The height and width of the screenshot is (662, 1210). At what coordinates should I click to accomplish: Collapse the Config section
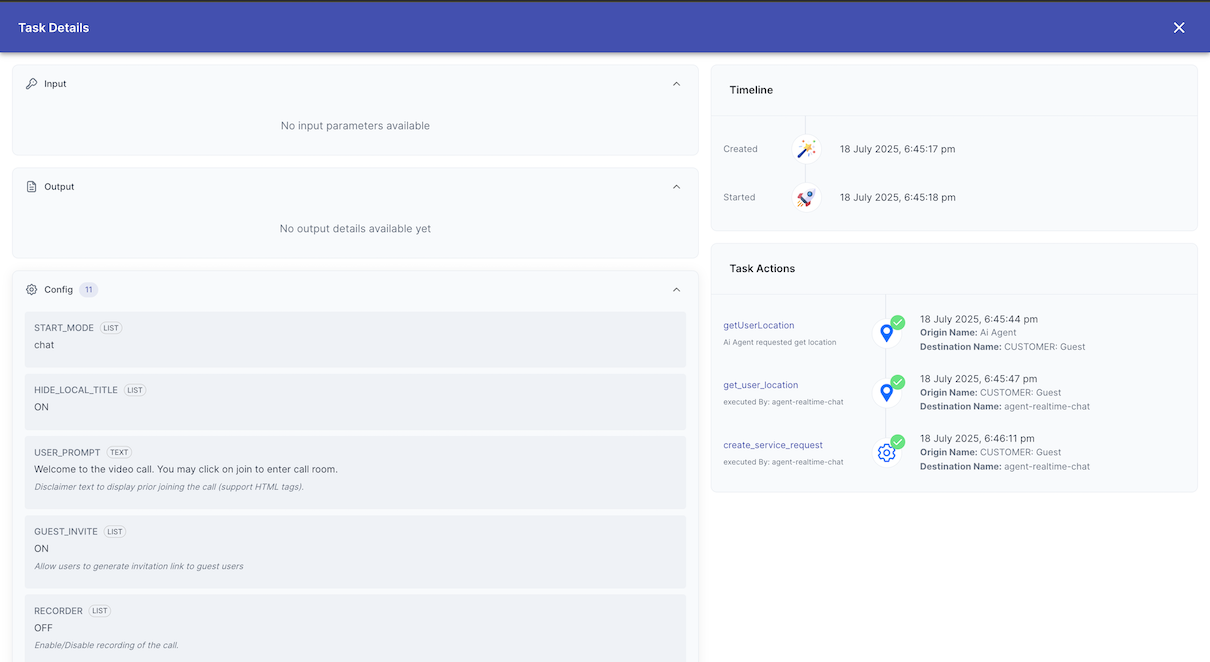676,289
